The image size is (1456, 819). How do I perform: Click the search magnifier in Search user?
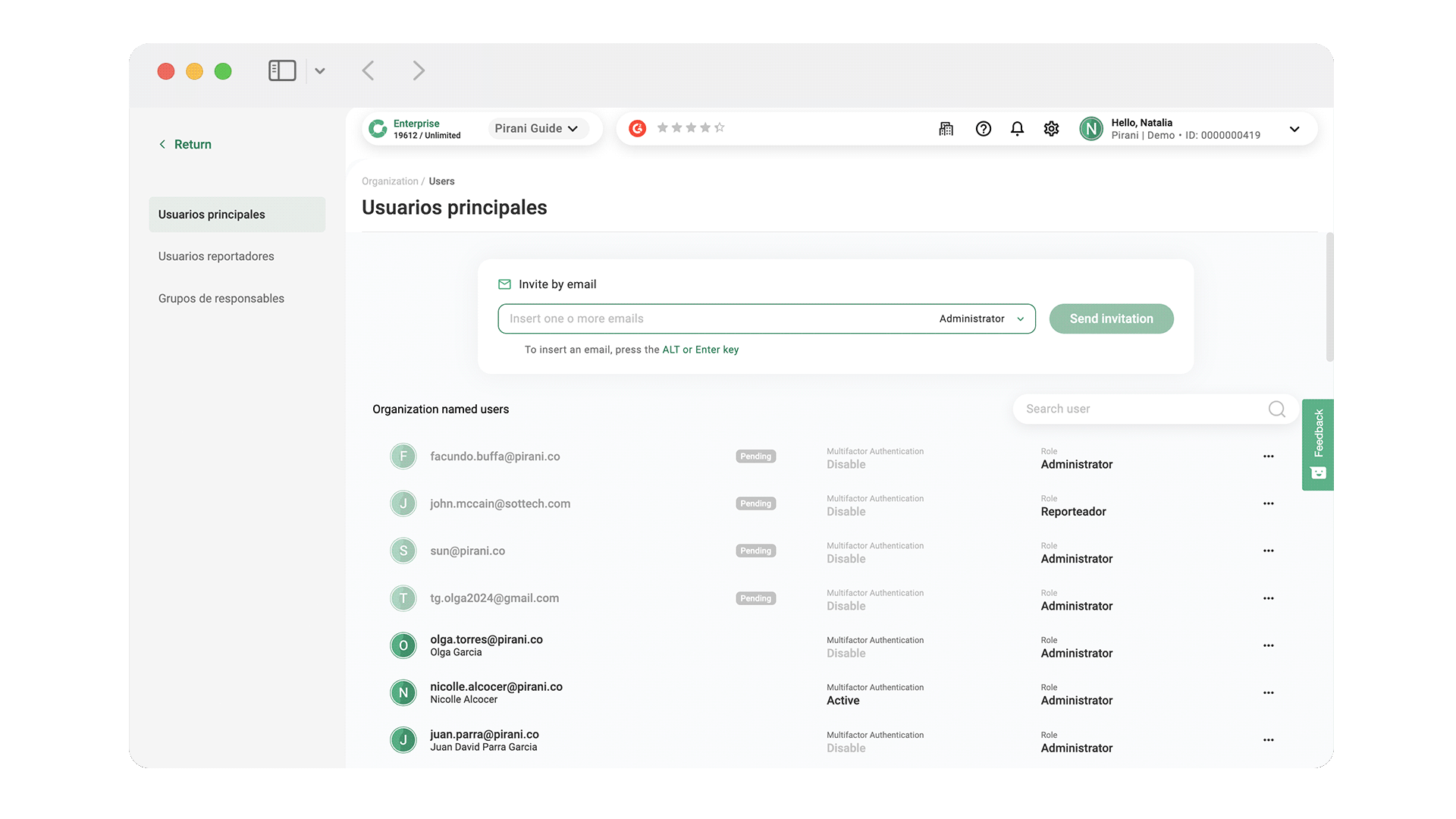pos(1276,409)
